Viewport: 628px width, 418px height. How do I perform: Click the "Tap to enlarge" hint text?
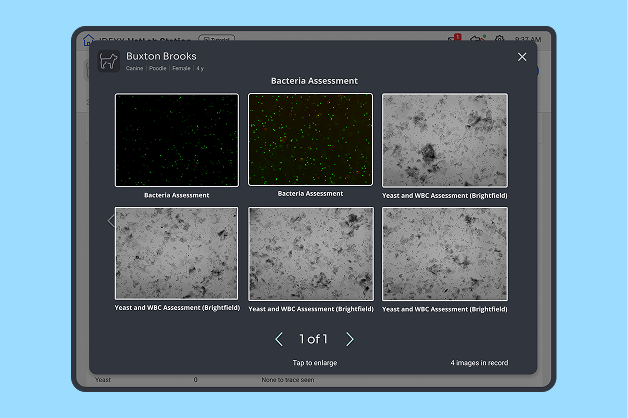point(314,362)
